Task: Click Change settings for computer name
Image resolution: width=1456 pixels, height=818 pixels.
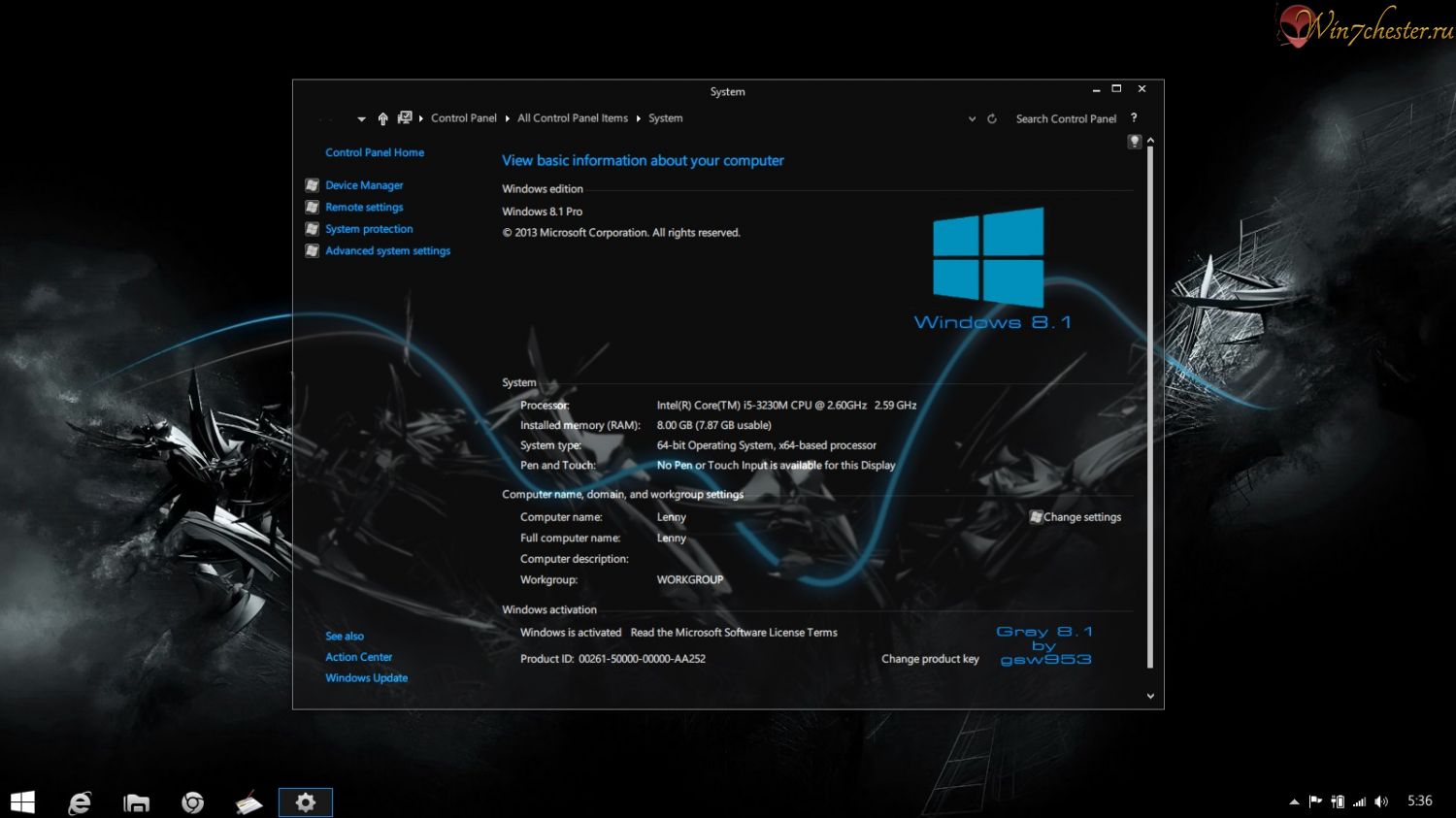Action: tap(1082, 517)
